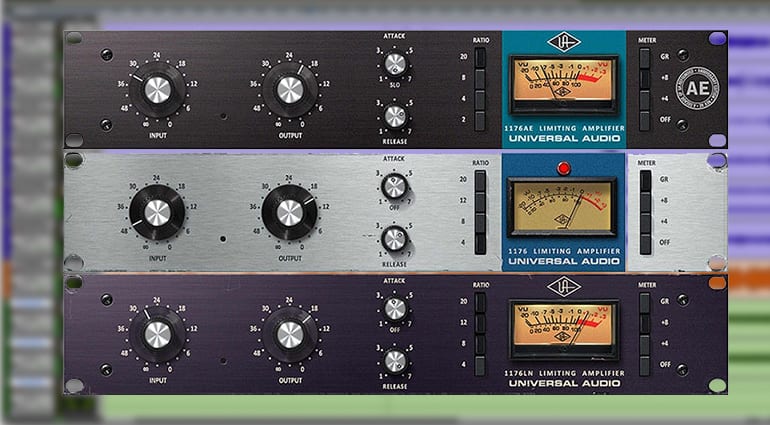Select ratio 20 on the 1176AE

point(480,57)
